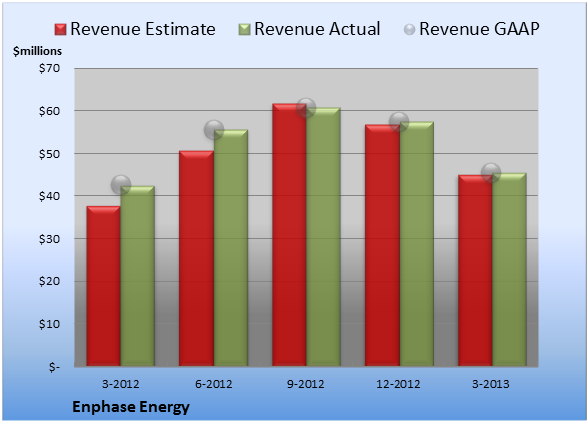
Task: Click the GAAP sphere marker above 12-2012
Action: (x=399, y=122)
